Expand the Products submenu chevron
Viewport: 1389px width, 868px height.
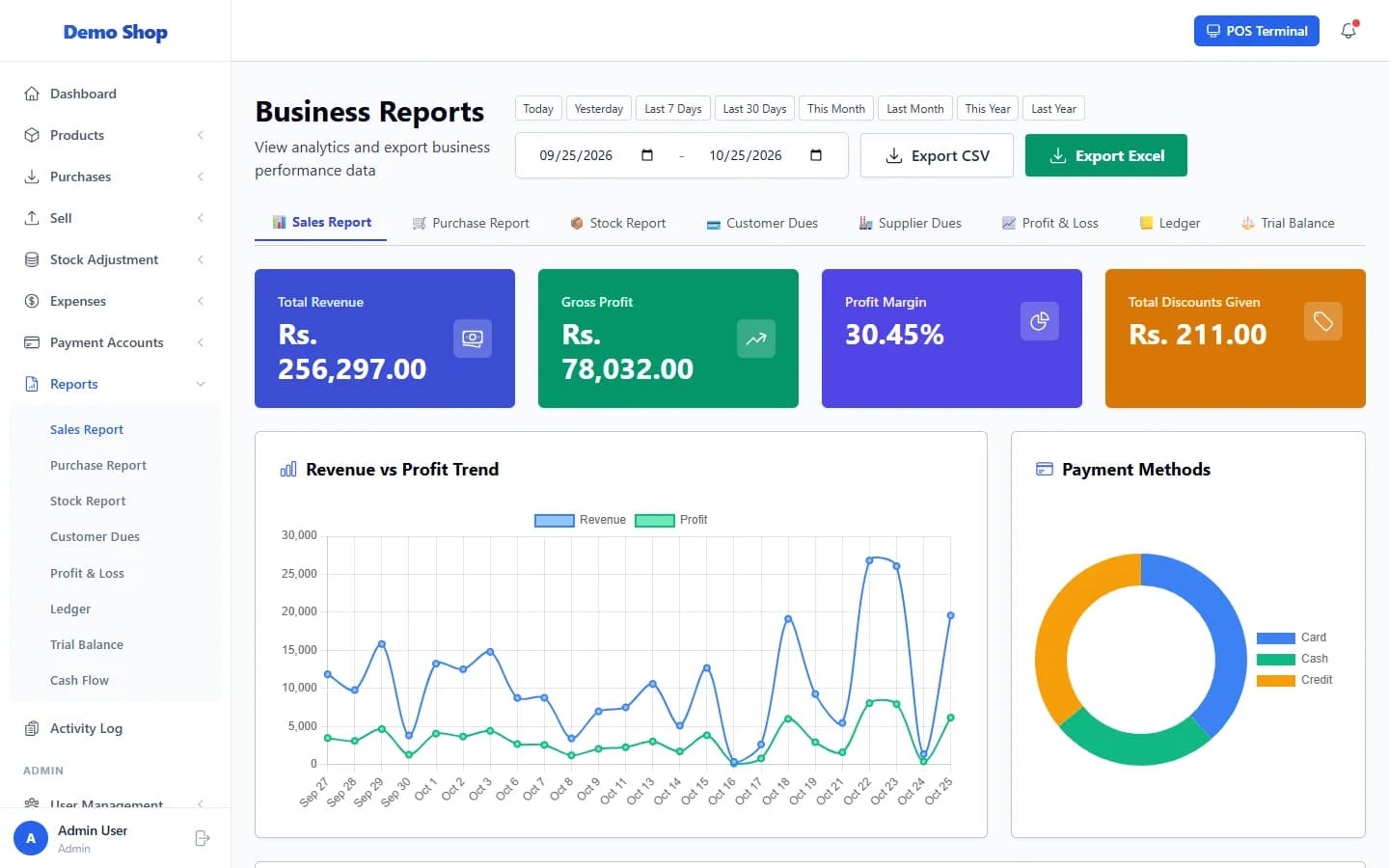(201, 135)
